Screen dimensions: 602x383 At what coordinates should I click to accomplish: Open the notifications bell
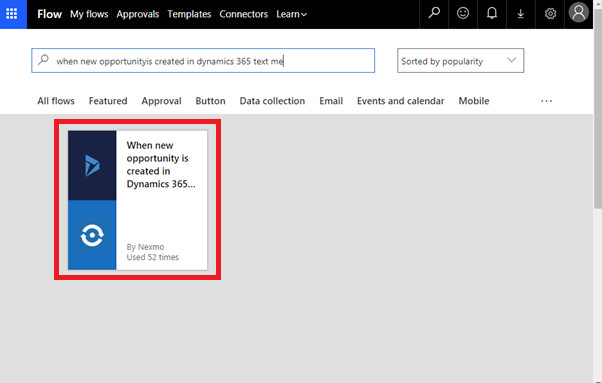tap(492, 13)
